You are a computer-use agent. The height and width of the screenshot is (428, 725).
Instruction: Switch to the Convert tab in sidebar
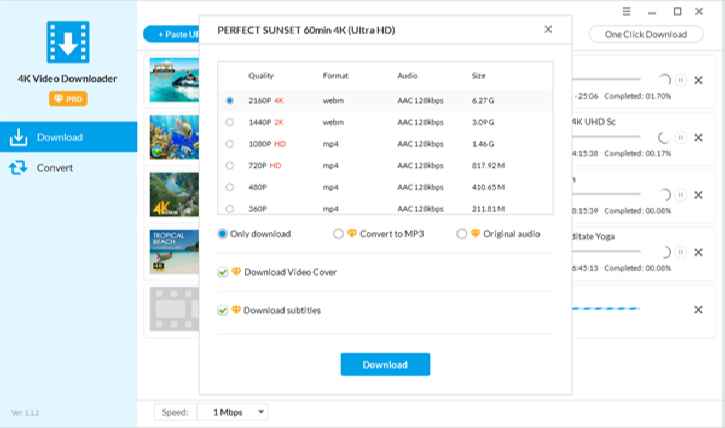[x=55, y=168]
